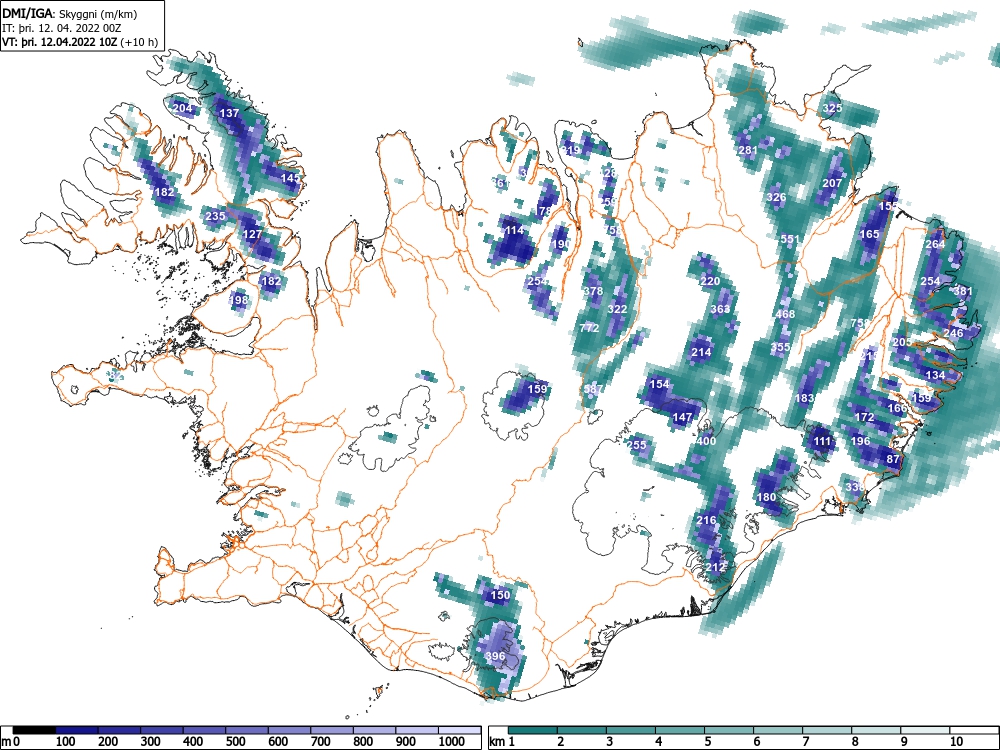Click visibility value 326 on the map
Screen dimensions: 1000x750
click(x=776, y=196)
